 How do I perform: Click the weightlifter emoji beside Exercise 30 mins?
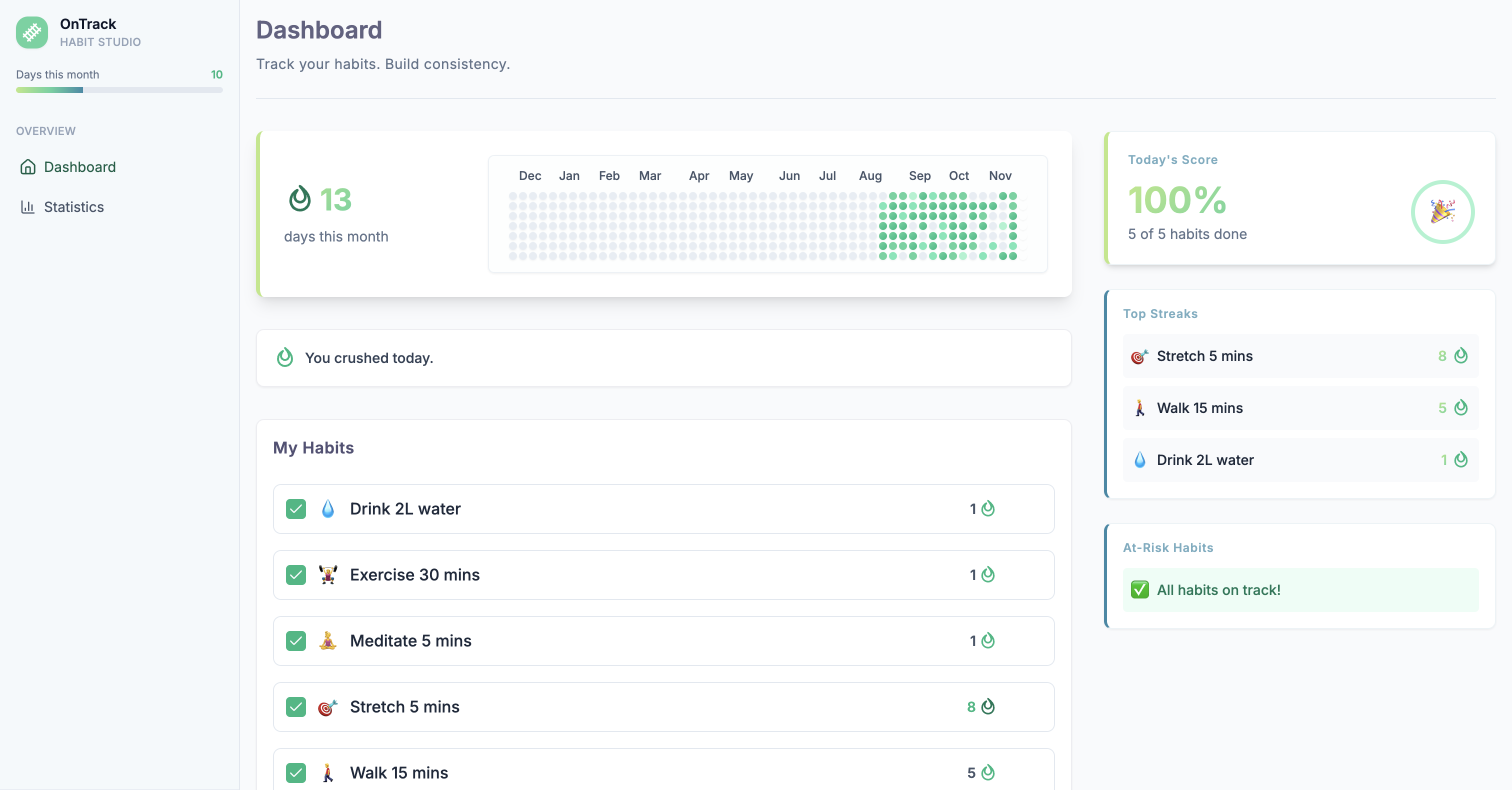point(328,574)
